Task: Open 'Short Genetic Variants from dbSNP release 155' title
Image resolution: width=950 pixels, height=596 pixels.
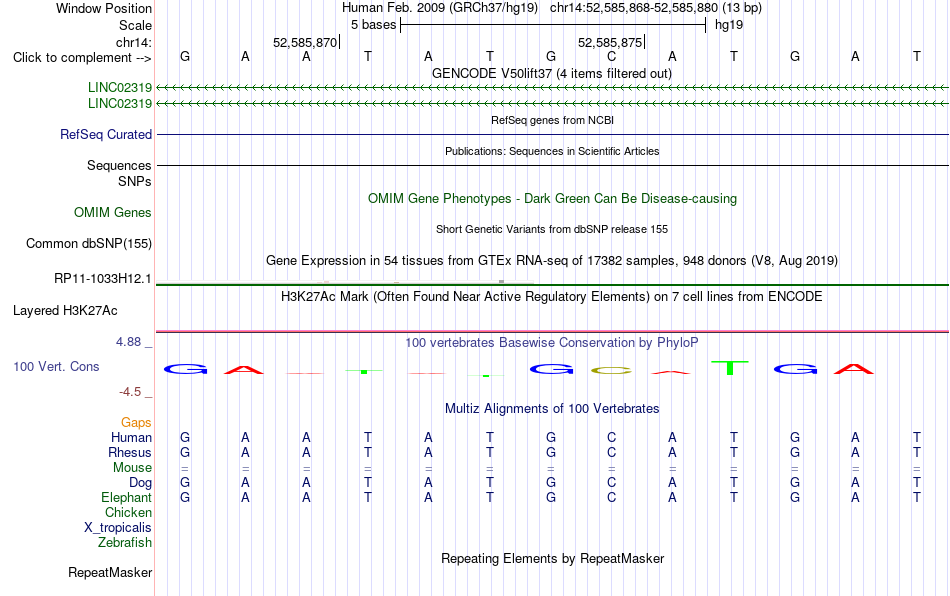Action: click(552, 230)
